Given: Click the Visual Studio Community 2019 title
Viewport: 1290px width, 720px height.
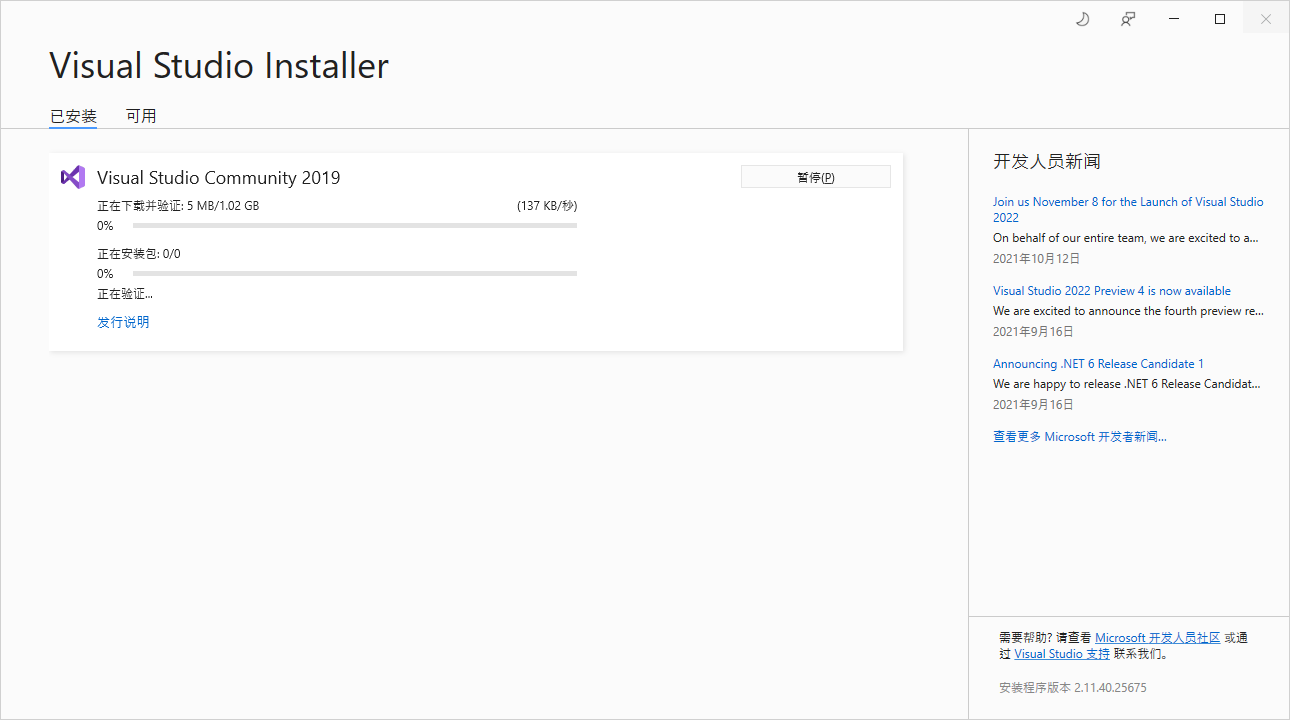Looking at the screenshot, I should pos(219,178).
